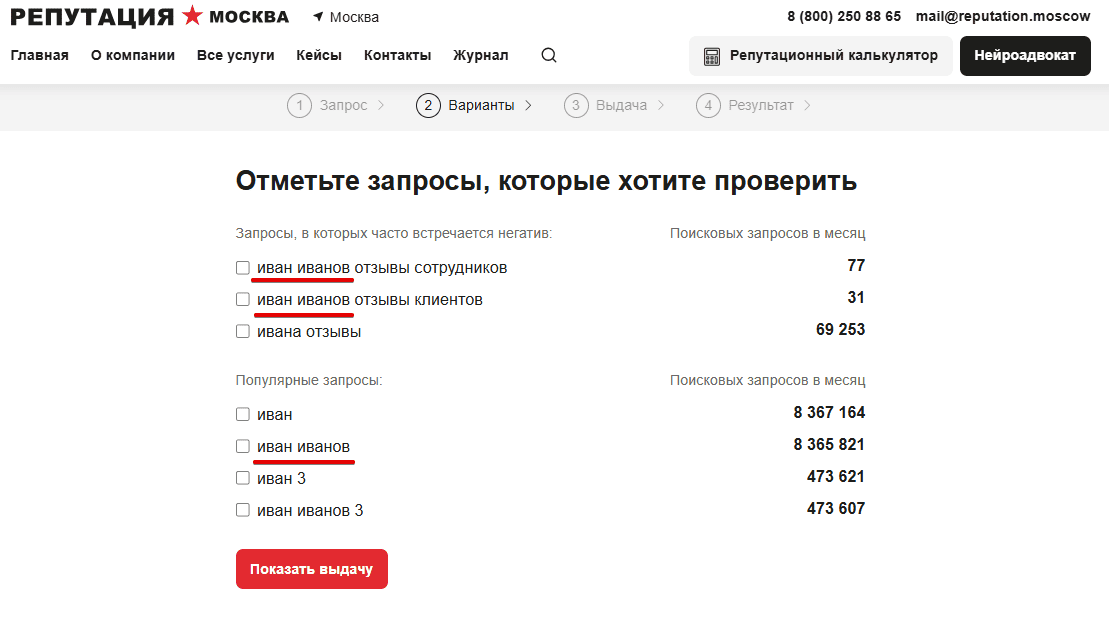Click the step 4 circle for Результат
This screenshot has height=622, width=1109.
[708, 105]
